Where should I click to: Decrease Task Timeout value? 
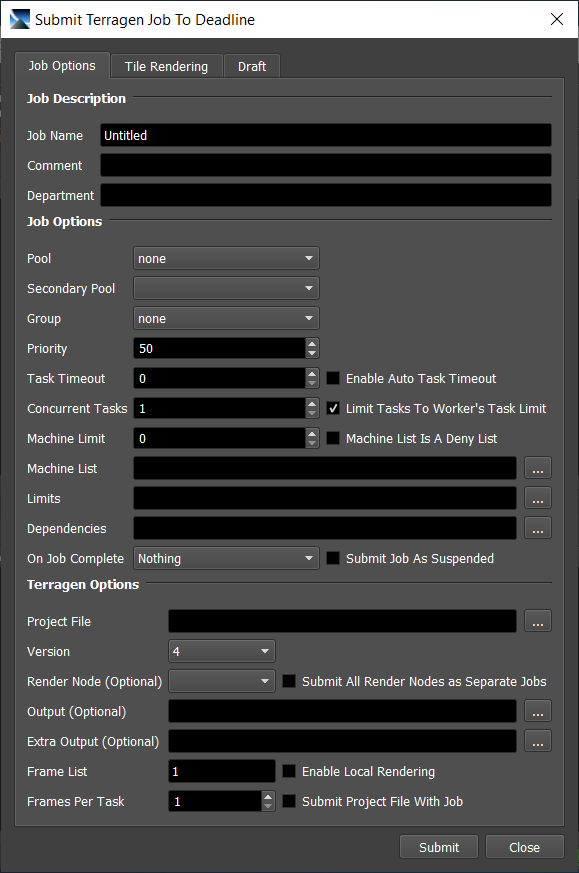[312, 384]
